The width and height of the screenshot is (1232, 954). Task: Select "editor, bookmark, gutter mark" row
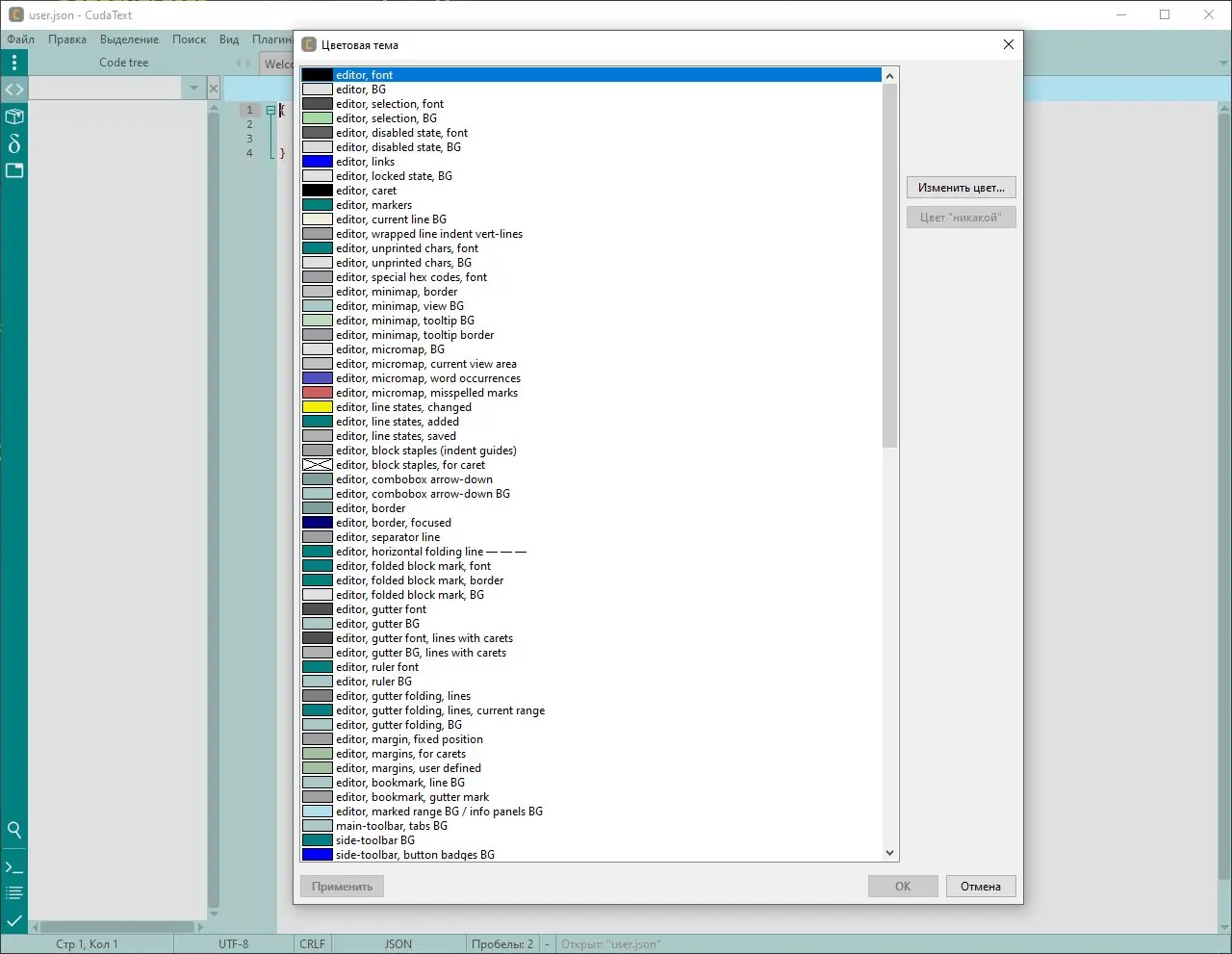pyautogui.click(x=591, y=797)
